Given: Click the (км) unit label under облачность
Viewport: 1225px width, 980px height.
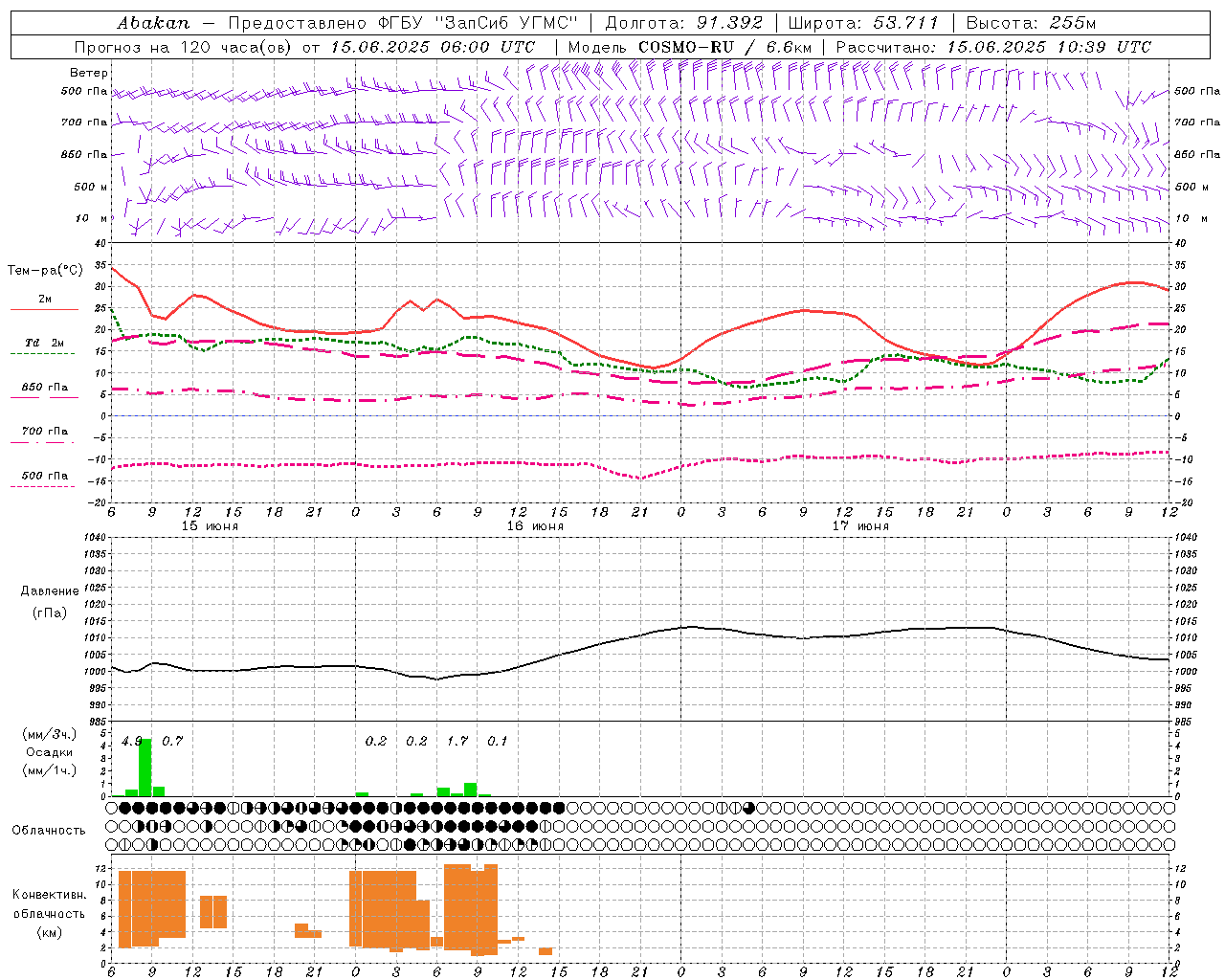Looking at the screenshot, I should coord(49,932).
